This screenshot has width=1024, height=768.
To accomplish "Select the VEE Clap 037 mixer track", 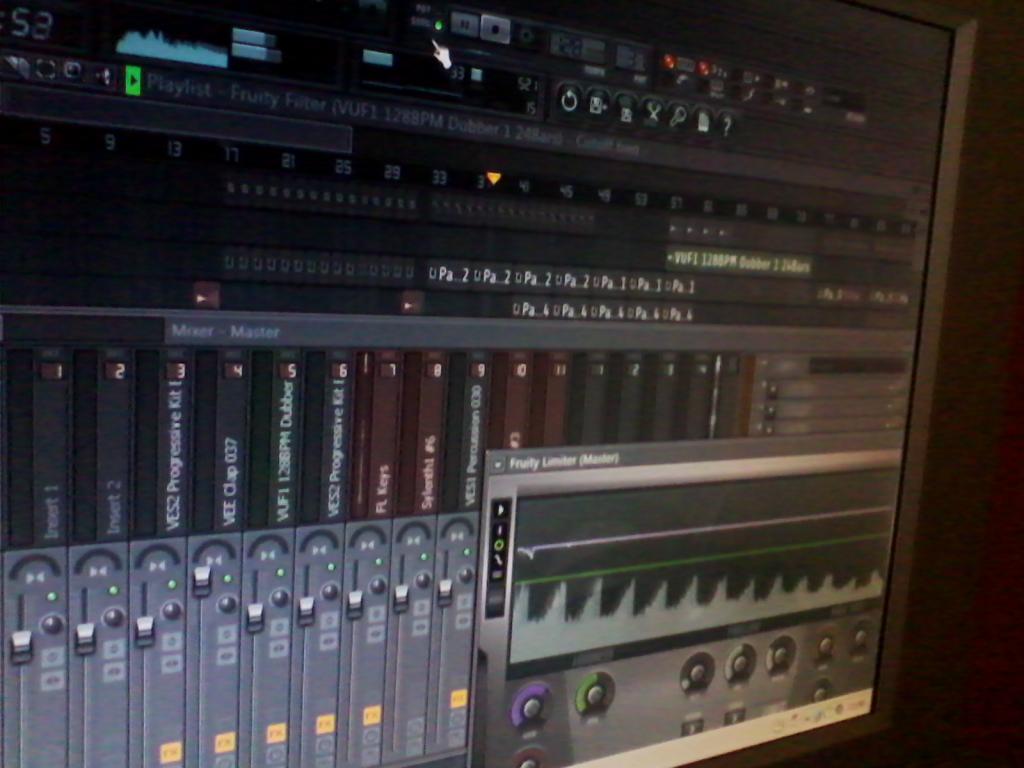I will tap(229, 481).
